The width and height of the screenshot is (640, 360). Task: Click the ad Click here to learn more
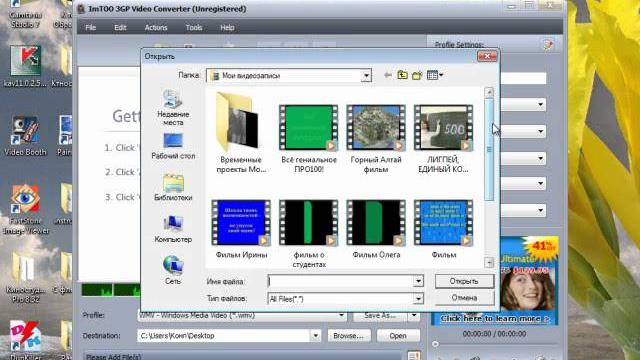[495, 318]
